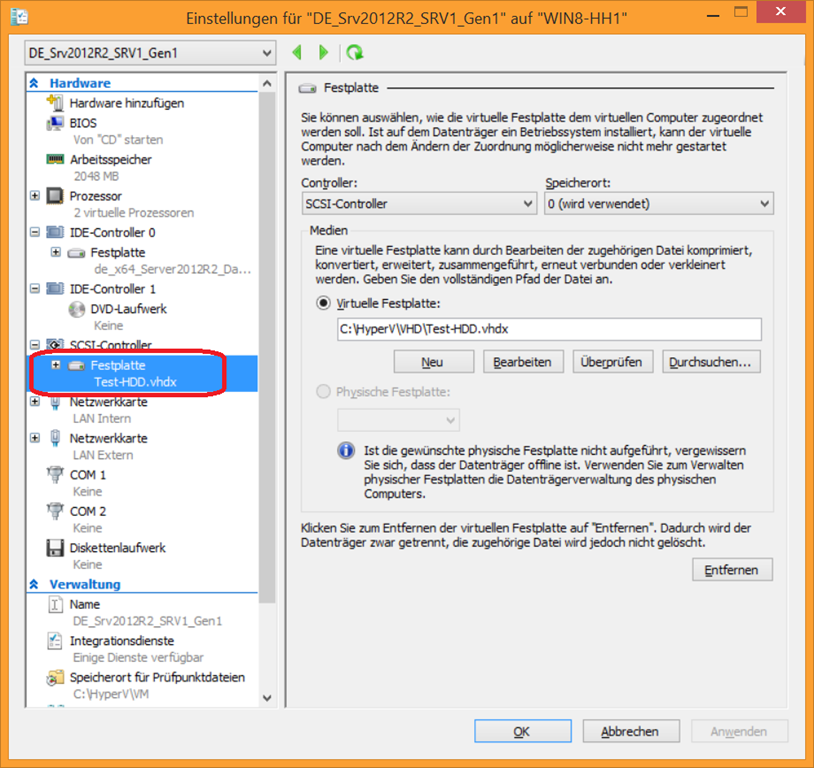This screenshot has width=814, height=768.
Task: Click the settings tree scrollbar thumb
Action: pyautogui.click(x=267, y=347)
